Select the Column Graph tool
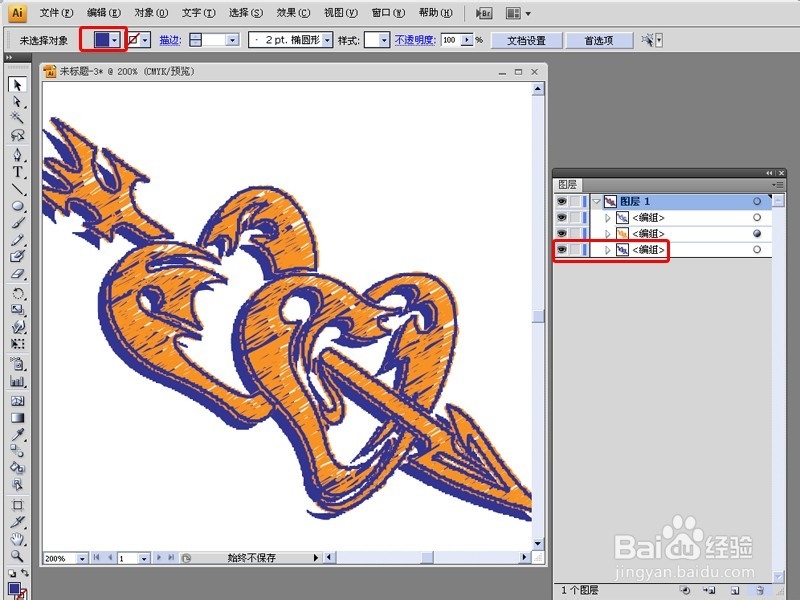800x600 pixels. pos(17,381)
